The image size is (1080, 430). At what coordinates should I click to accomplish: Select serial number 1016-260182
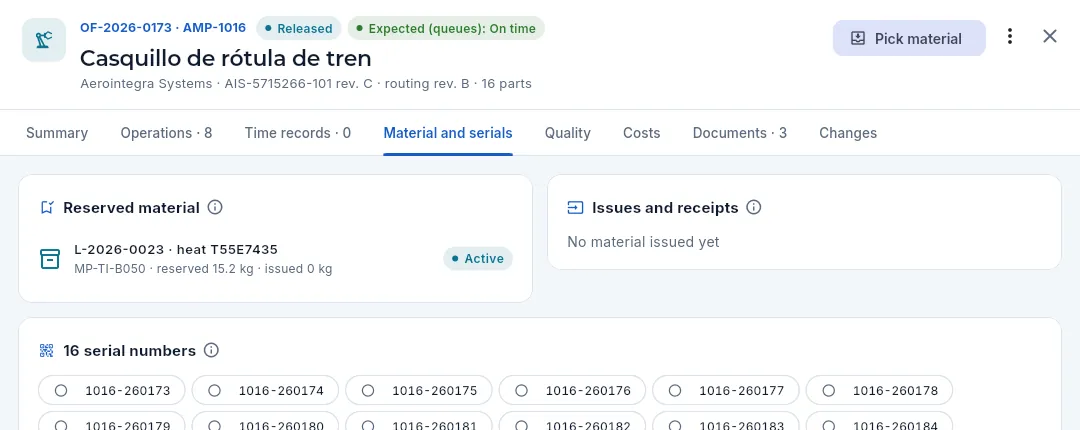point(572,421)
